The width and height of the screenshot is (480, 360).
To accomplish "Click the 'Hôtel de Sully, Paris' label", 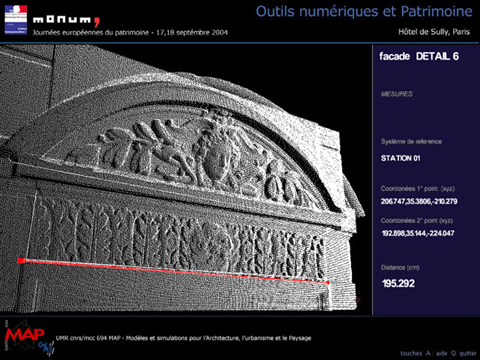I will [434, 32].
